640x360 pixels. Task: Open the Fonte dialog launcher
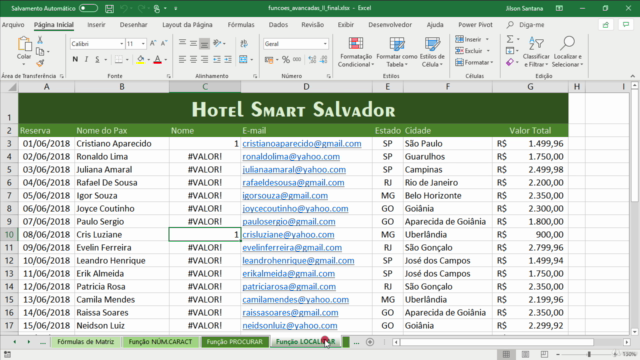pyautogui.click(x=169, y=76)
